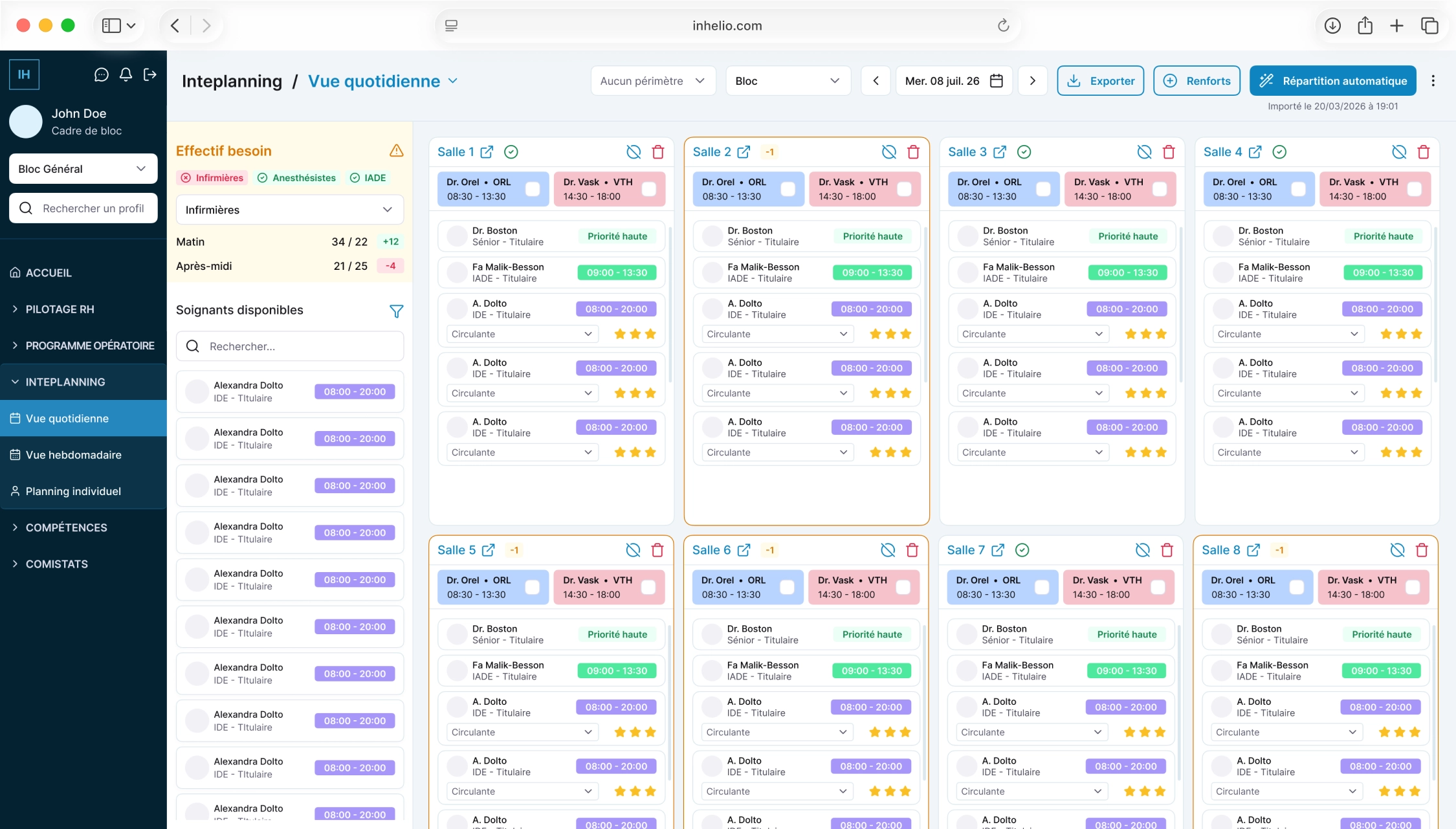Select Anesthésistes tag in Effectif besoin
1456x829 pixels.
[296, 178]
